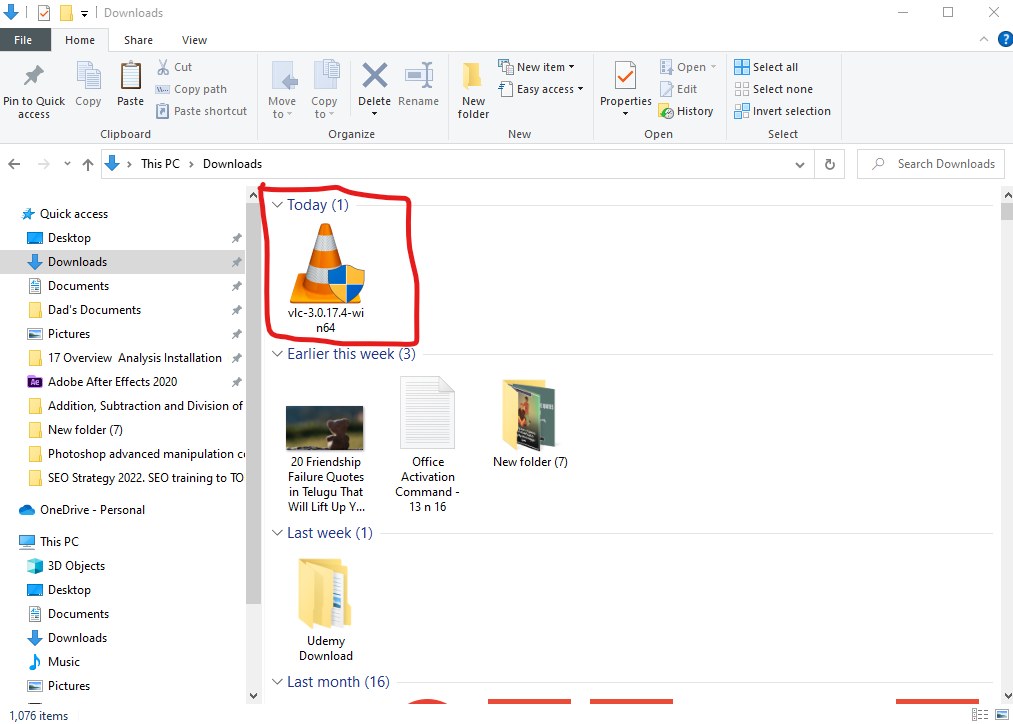Select Office Activation Command text file

tap(428, 444)
